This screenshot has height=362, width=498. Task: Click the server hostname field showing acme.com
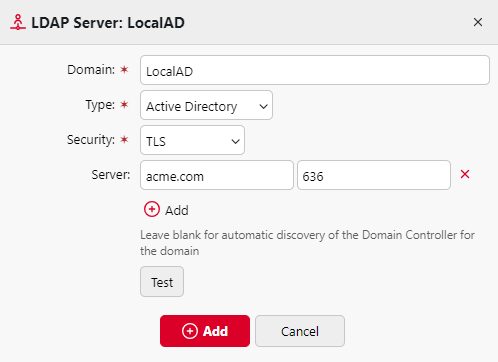click(x=217, y=175)
